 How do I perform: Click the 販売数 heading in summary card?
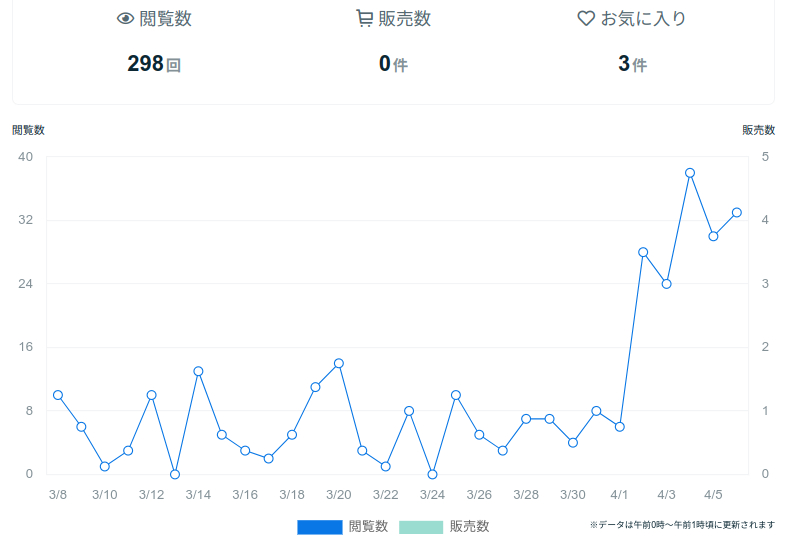point(405,19)
